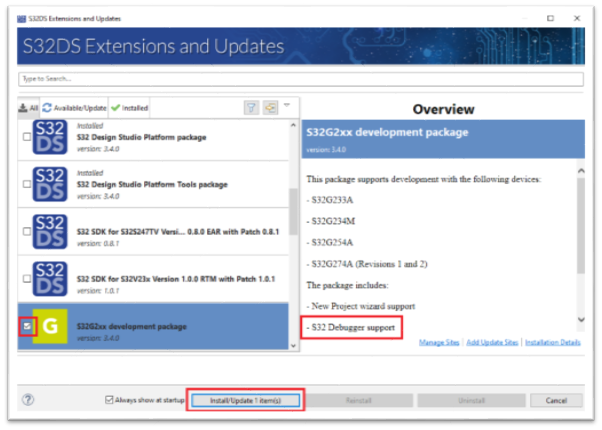Check the S32 SDK for S32S247TV checkbox
The image size is (602, 430).
(27, 231)
